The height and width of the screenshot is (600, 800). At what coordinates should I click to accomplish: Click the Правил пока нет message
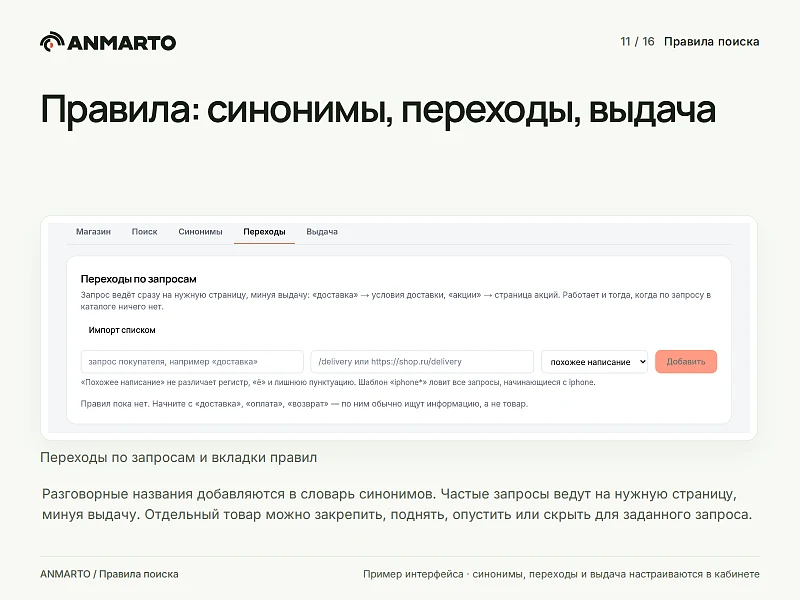pos(304,404)
